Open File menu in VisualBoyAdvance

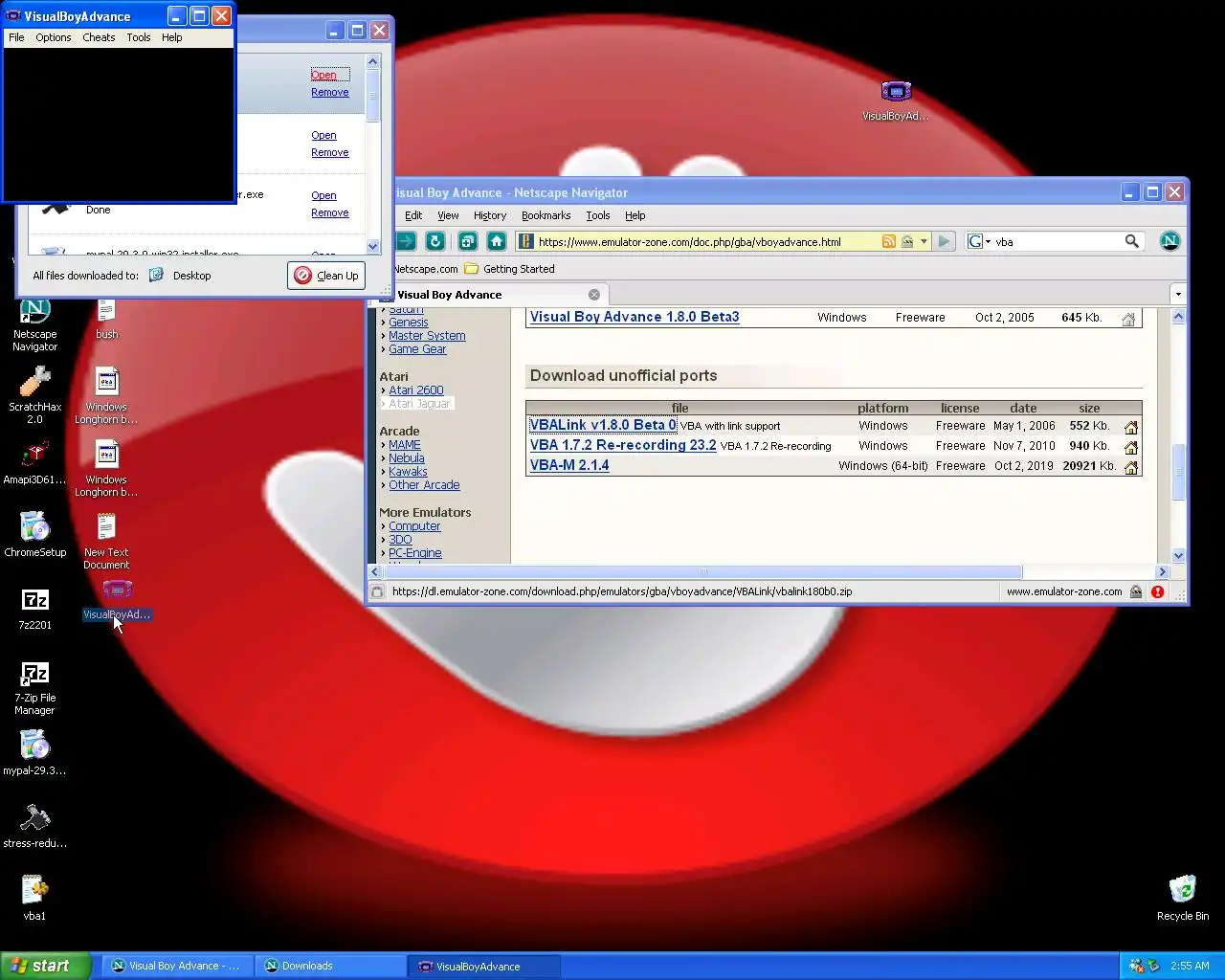16,37
